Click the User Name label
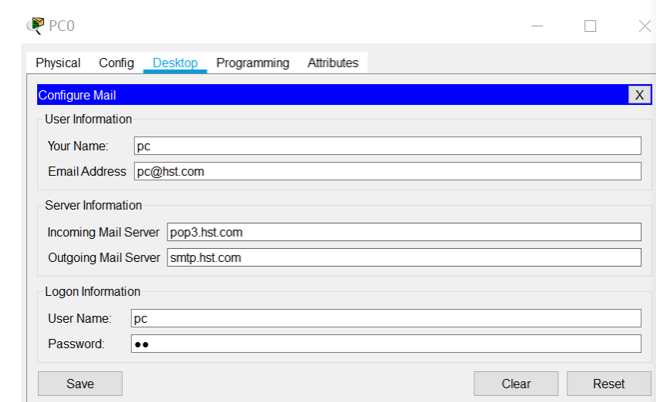The width and height of the screenshot is (656, 402). 79,319
